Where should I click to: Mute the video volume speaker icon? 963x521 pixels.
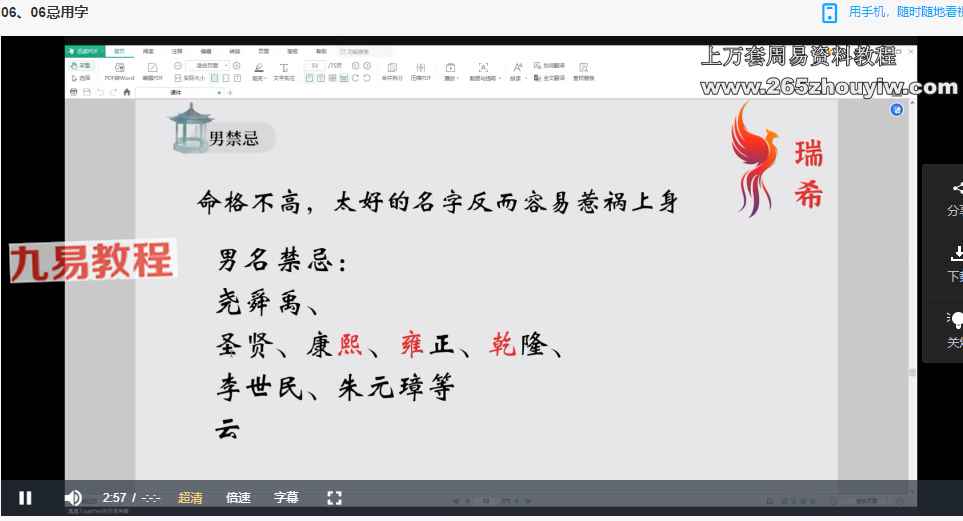[x=73, y=497]
